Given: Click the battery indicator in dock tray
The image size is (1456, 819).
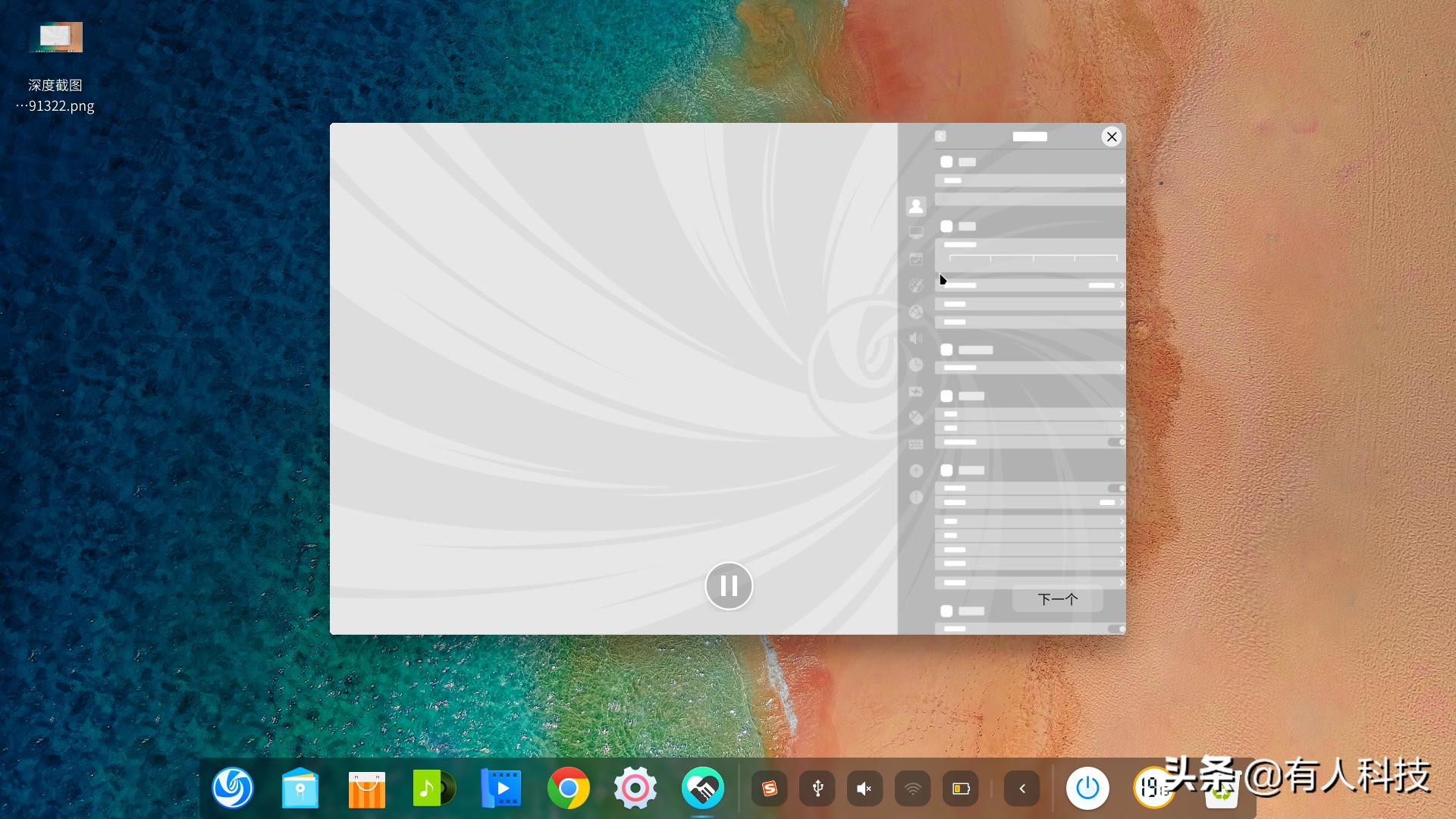Looking at the screenshot, I should coord(961,789).
